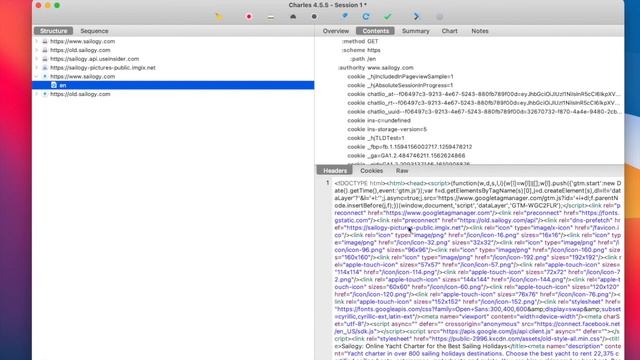Repeat the selected request via circular arrow
This screenshot has width=640, height=360.
(366, 17)
